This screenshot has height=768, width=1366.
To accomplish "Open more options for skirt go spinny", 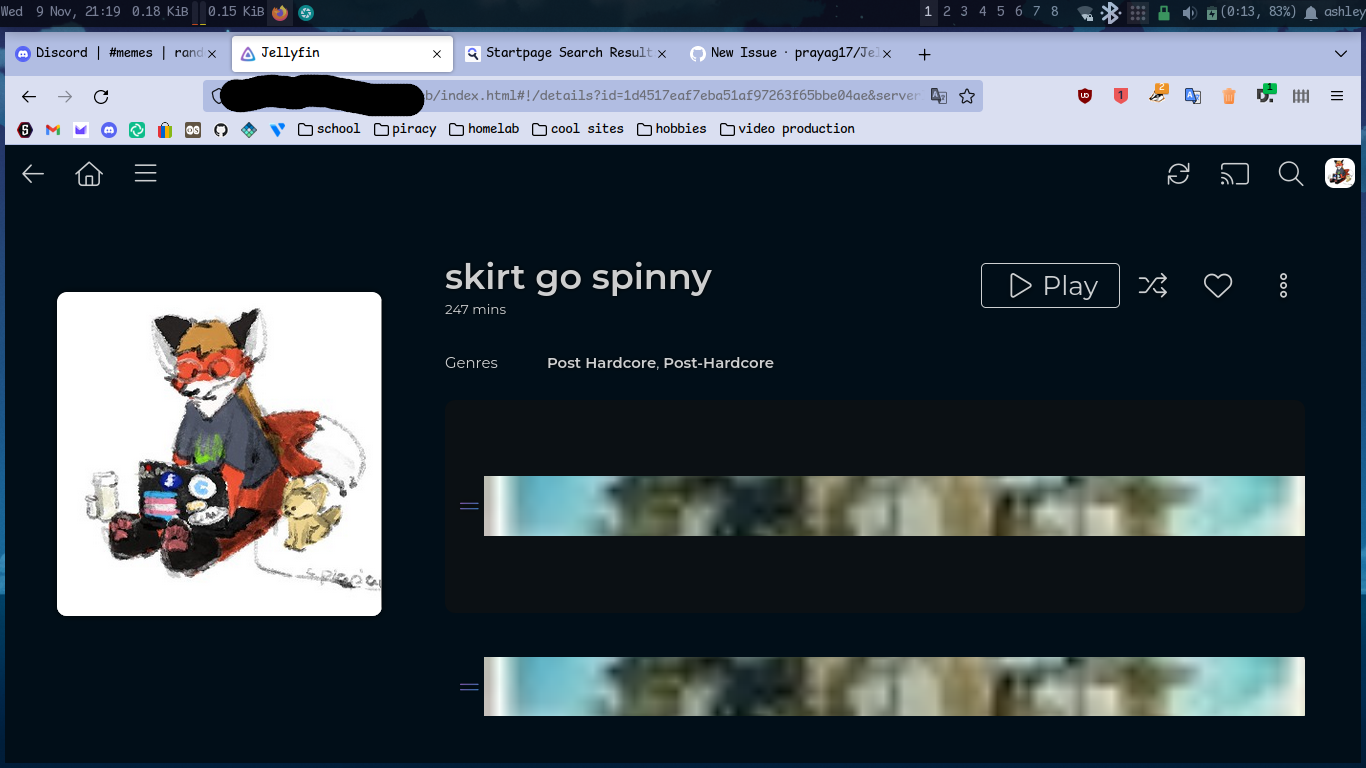I will tap(1283, 285).
